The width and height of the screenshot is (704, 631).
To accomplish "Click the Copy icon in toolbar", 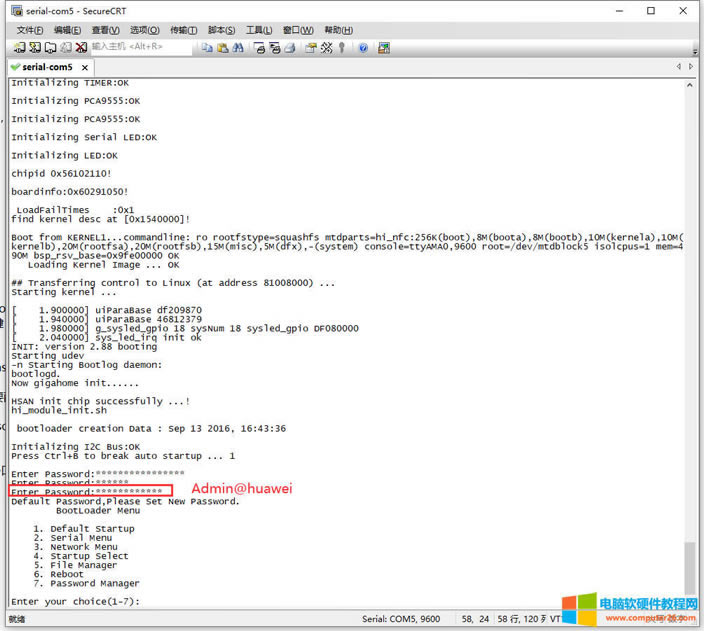I will 207,47.
